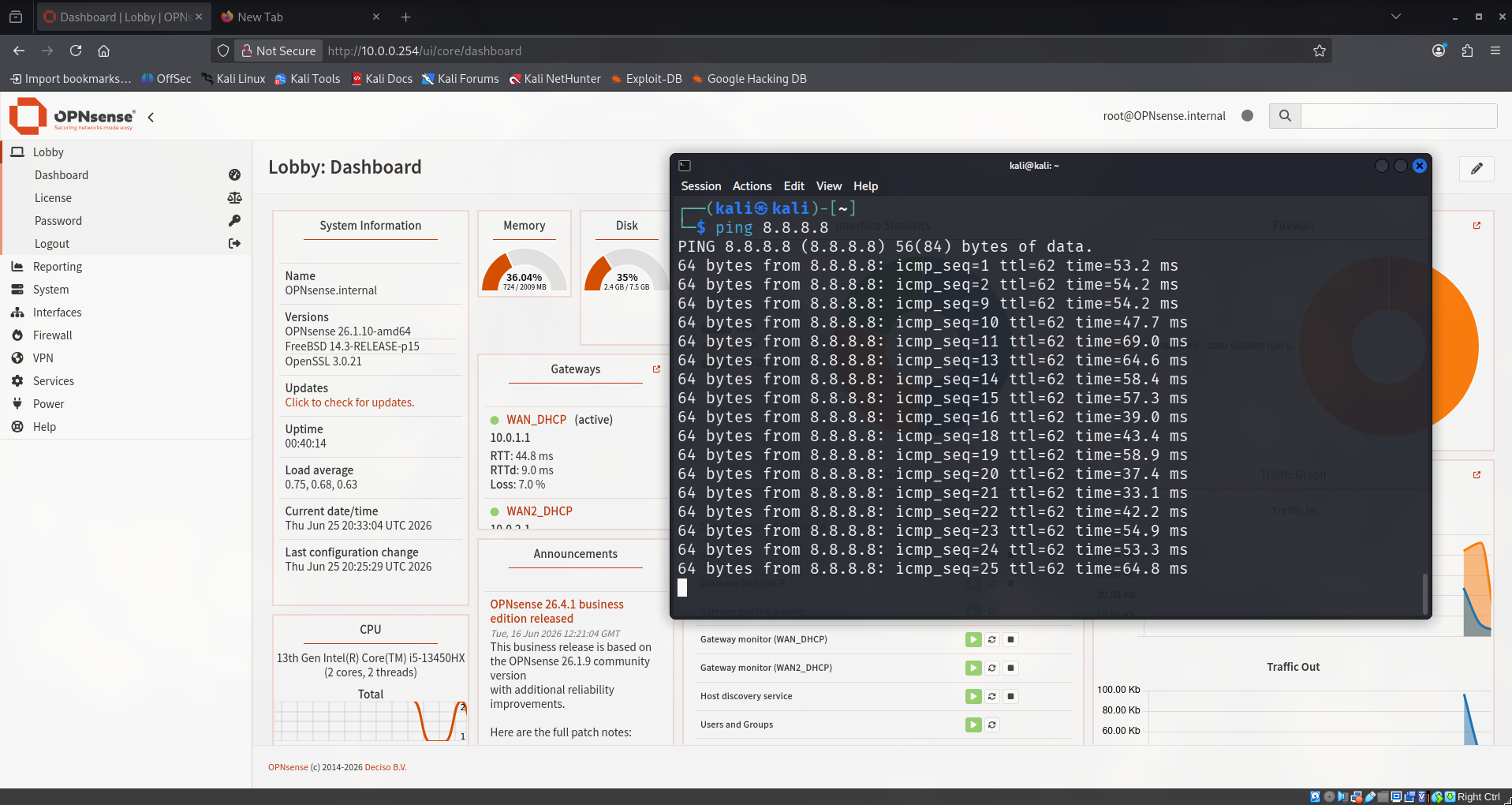Bookmark this page with the star icon
The image size is (1512, 805).
1319,51
